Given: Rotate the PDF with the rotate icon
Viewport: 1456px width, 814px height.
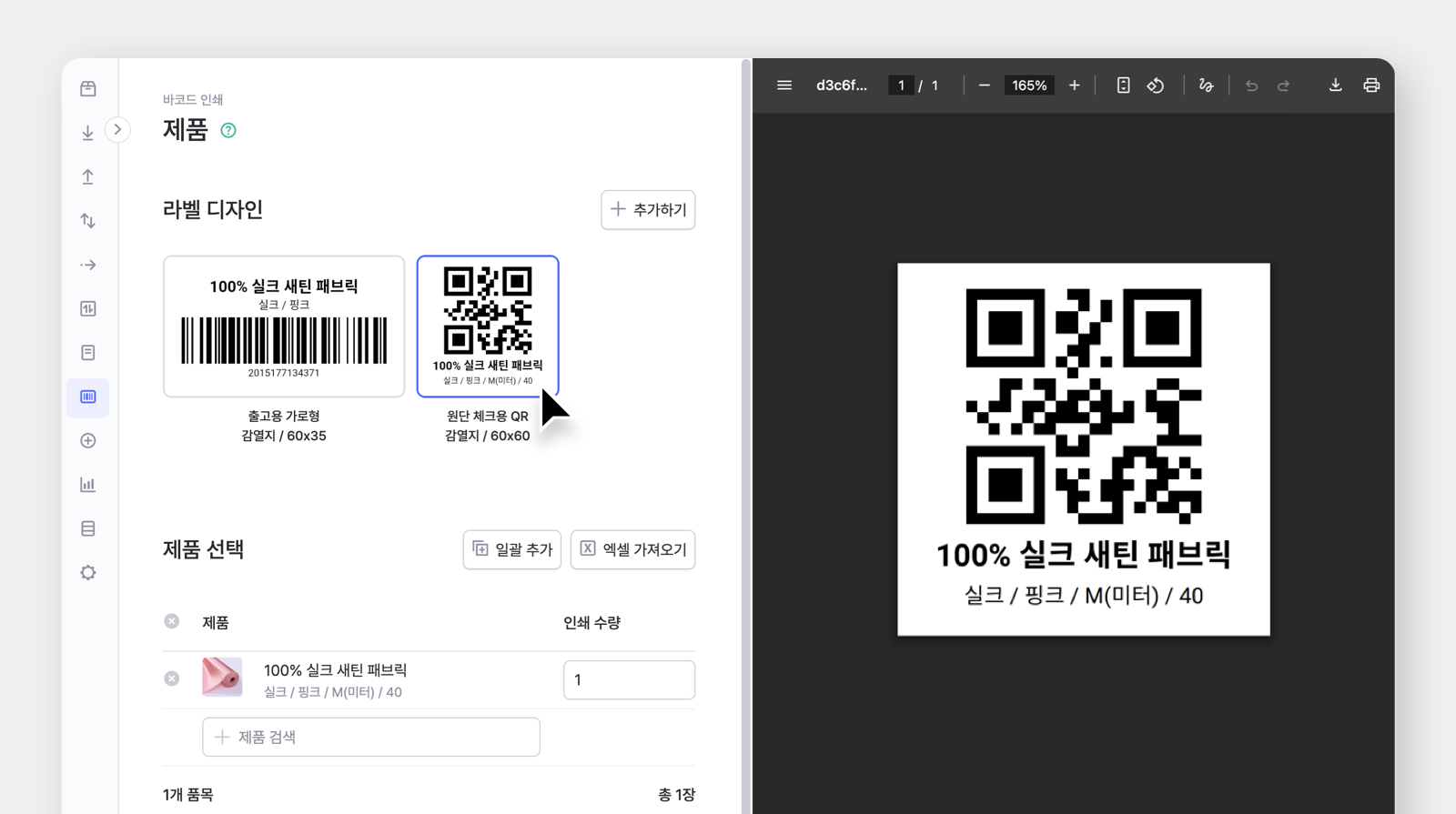Looking at the screenshot, I should point(1156,85).
